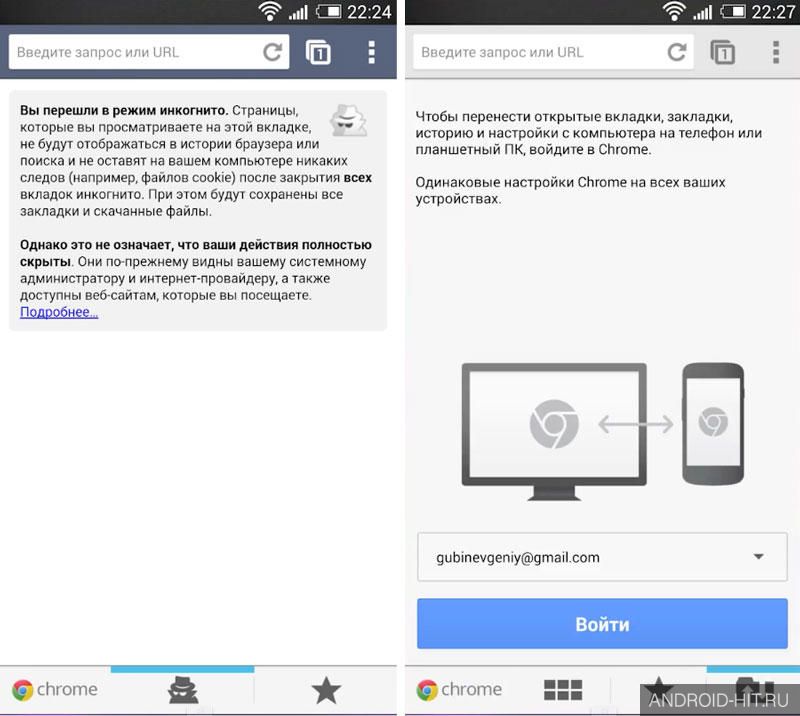
Task: Click the phone illustration
Action: click(x=713, y=424)
